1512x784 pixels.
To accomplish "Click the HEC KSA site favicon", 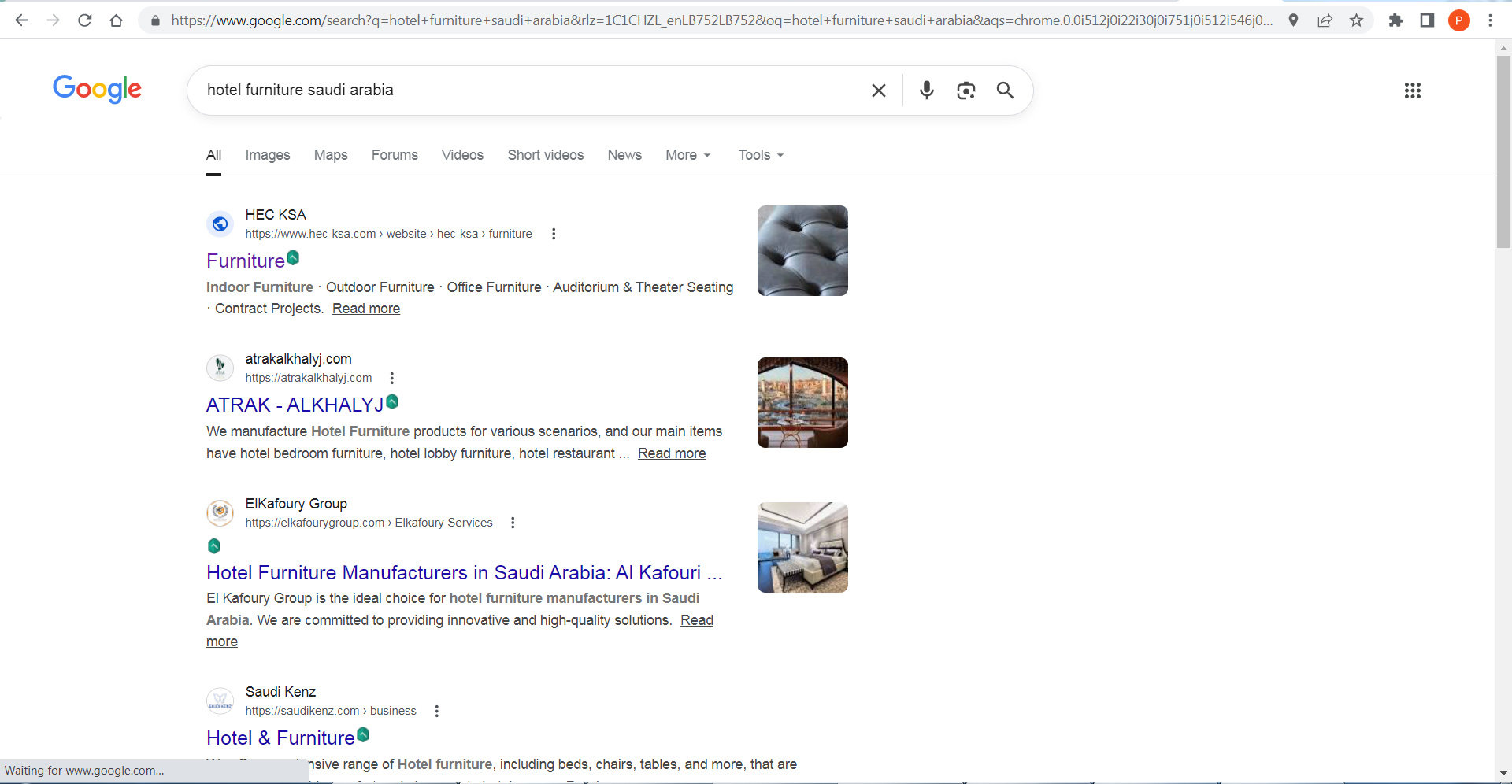I will coord(220,224).
